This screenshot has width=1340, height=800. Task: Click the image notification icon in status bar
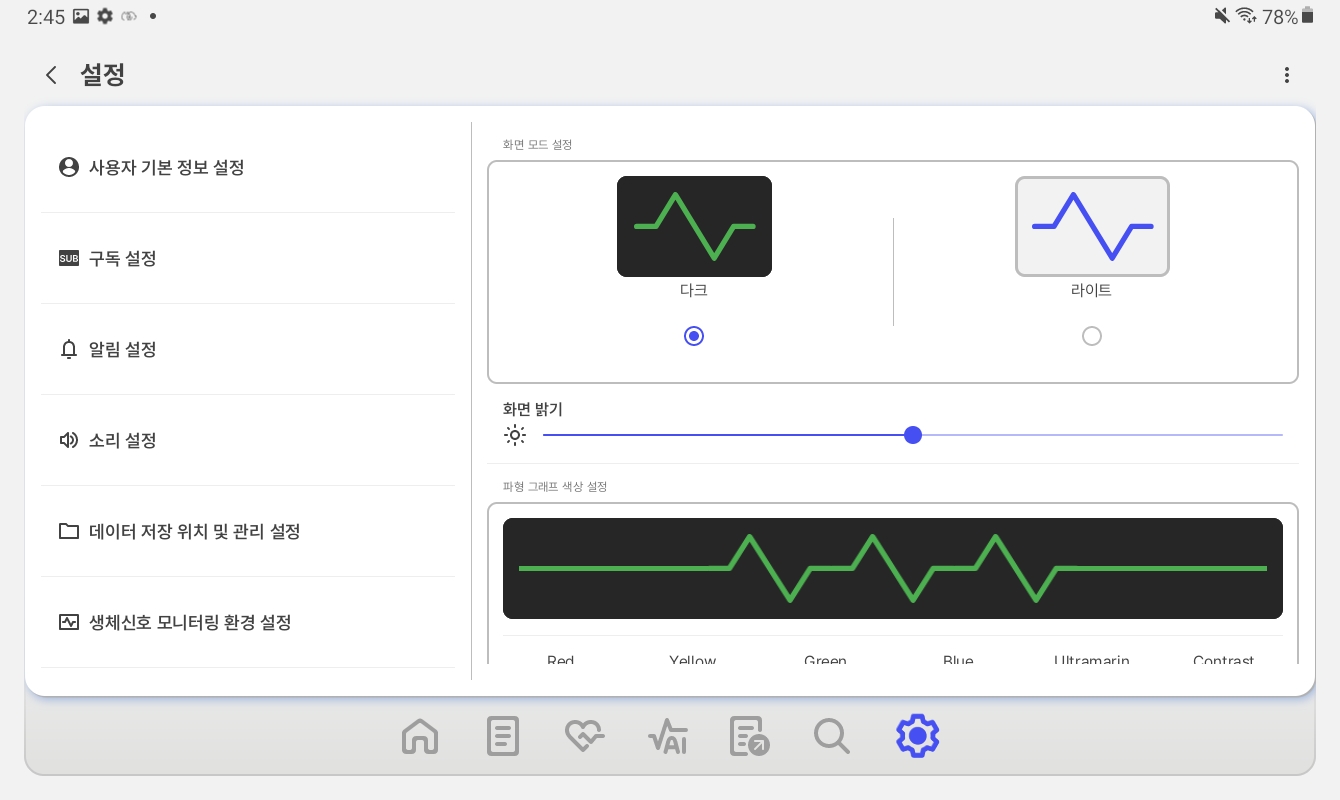point(81,16)
